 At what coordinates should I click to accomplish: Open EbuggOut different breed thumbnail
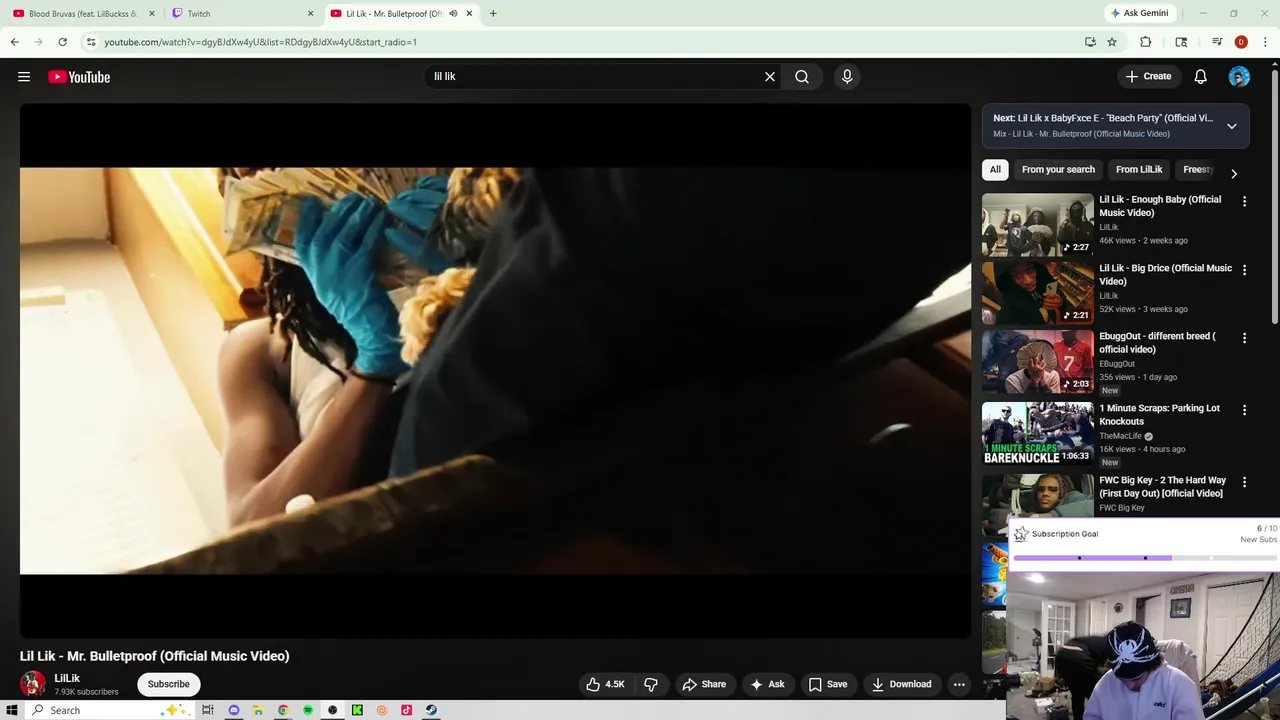click(1038, 362)
